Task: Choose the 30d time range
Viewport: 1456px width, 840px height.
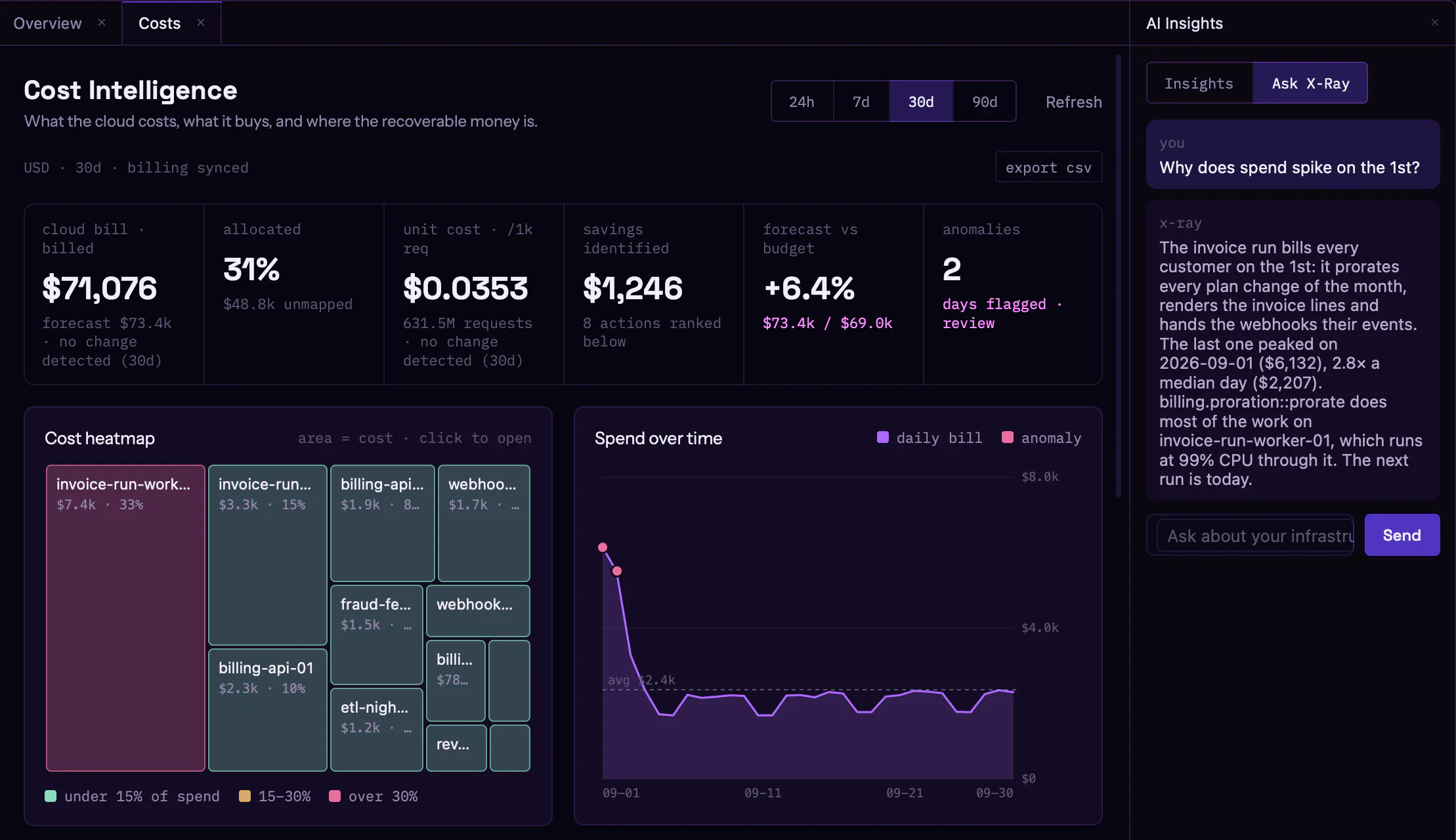Action: (x=921, y=101)
